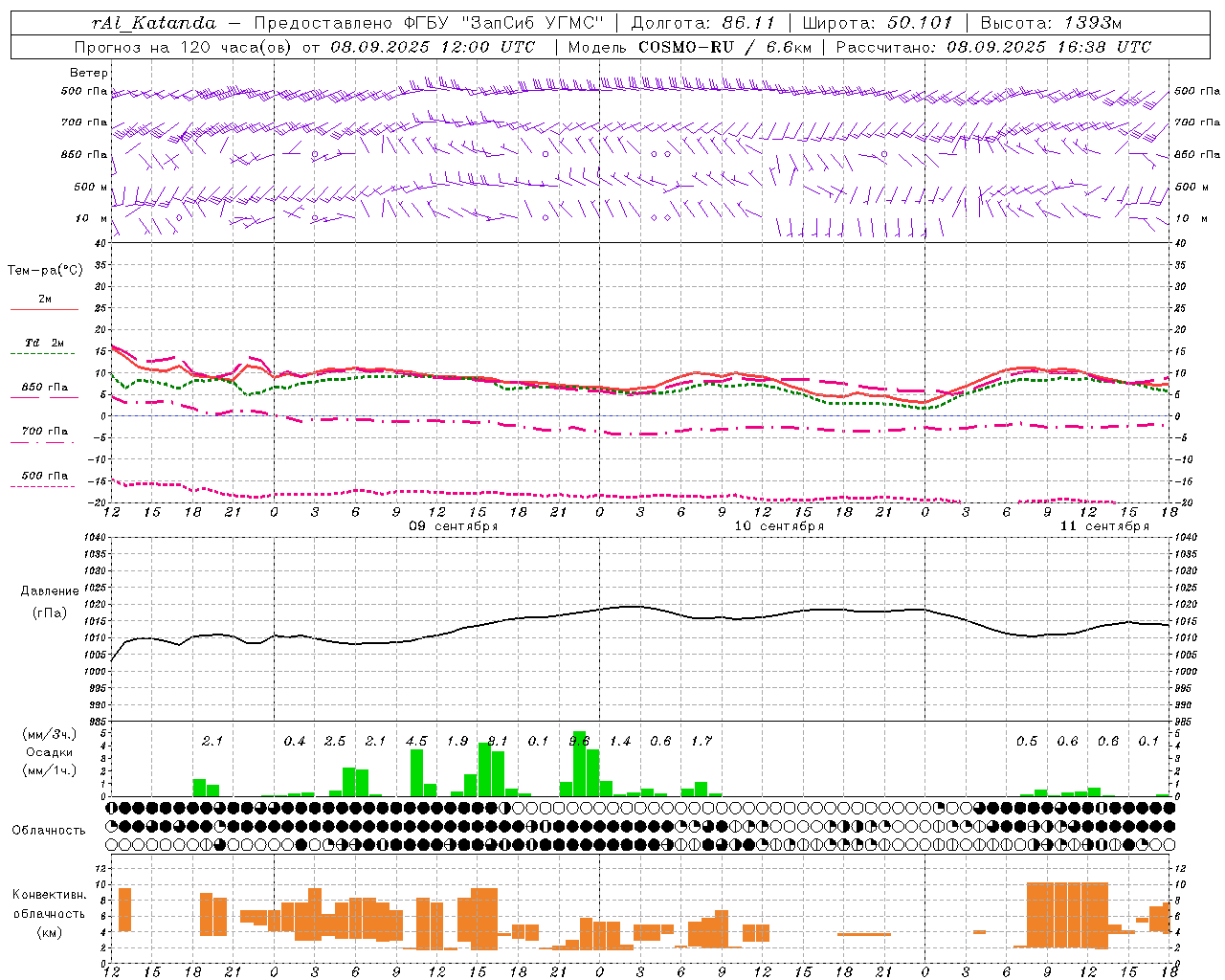The height and width of the screenshot is (980, 1225).
Task: Click the left '500 м' wind level label
Action: (91, 187)
